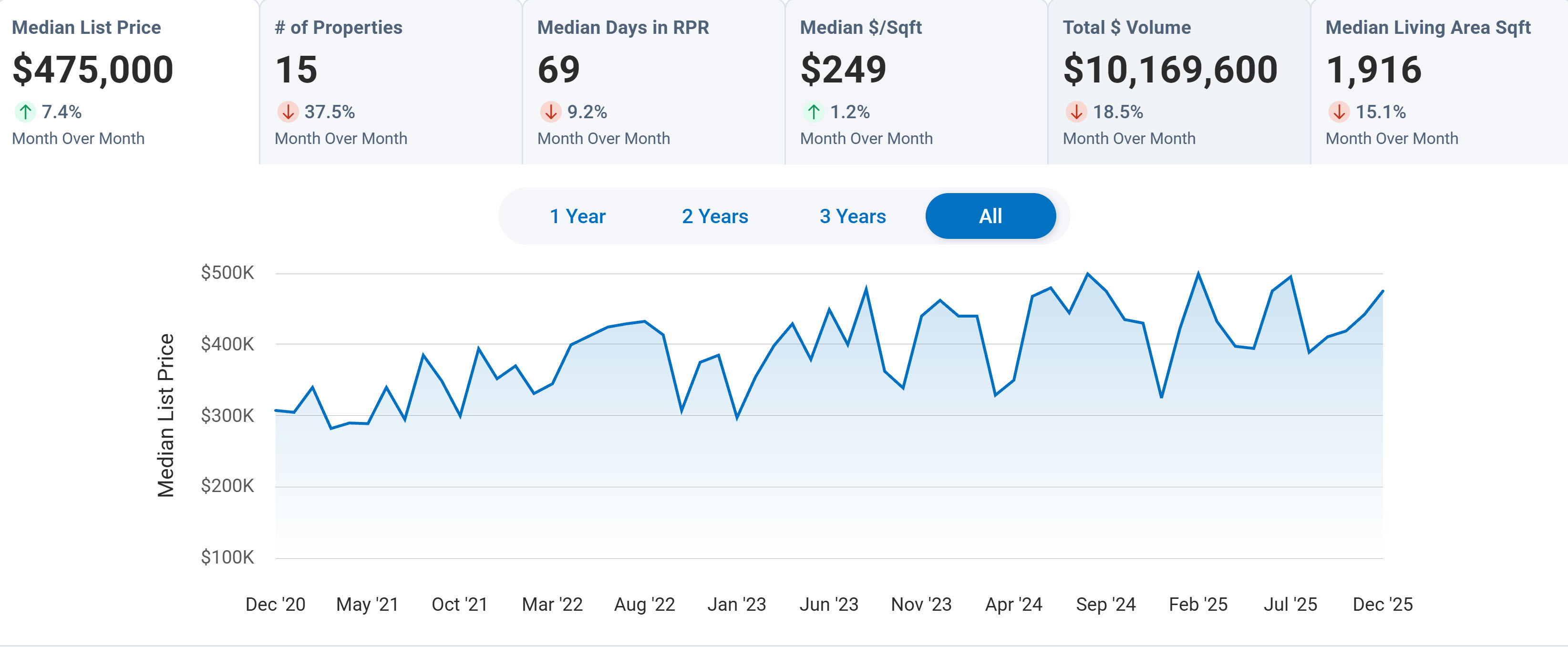Viewport: 1568px width, 647px height.
Task: Pick the 3 Years time range
Action: (x=852, y=216)
